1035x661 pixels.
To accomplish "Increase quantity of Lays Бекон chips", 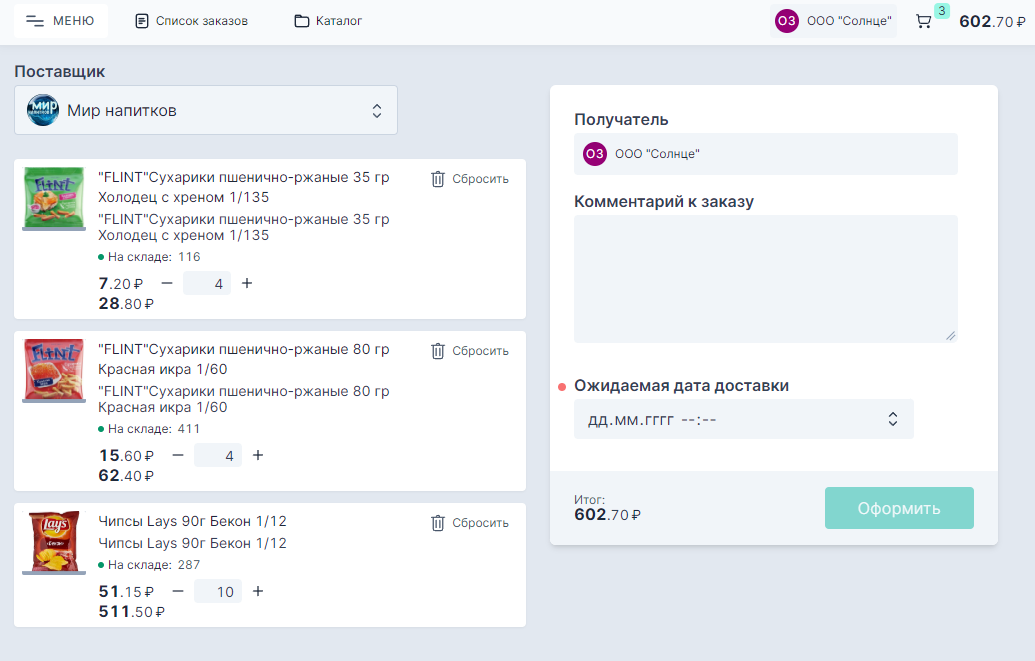I will 258,591.
